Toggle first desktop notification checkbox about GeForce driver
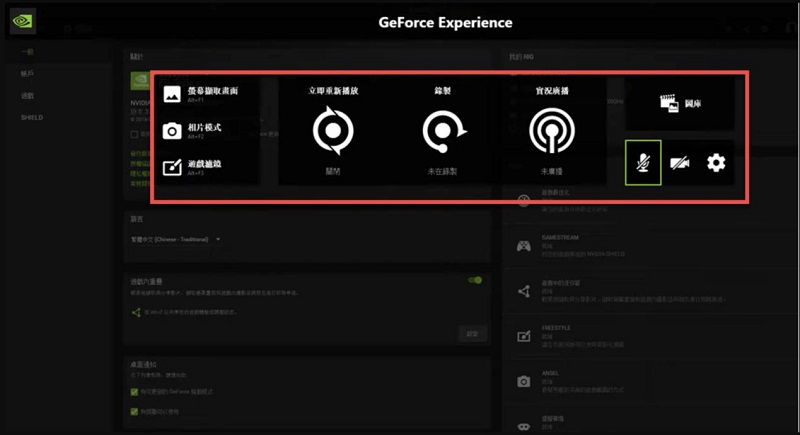This screenshot has width=800, height=435. pos(134,392)
